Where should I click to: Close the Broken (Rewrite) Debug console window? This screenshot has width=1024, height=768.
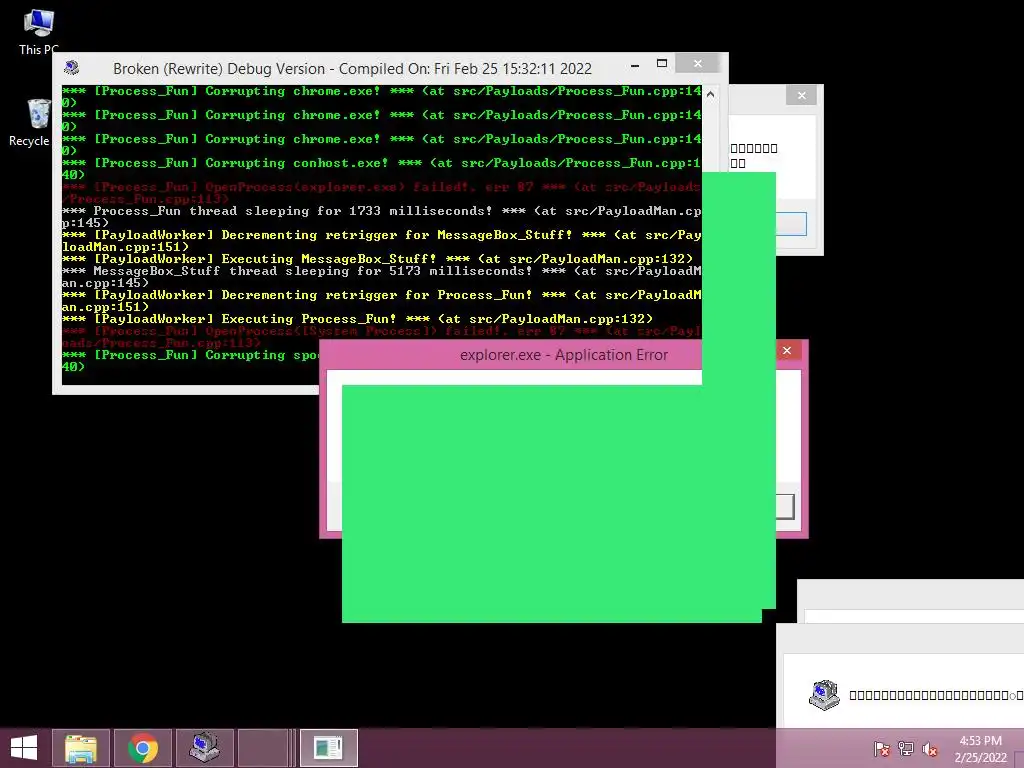[x=697, y=63]
